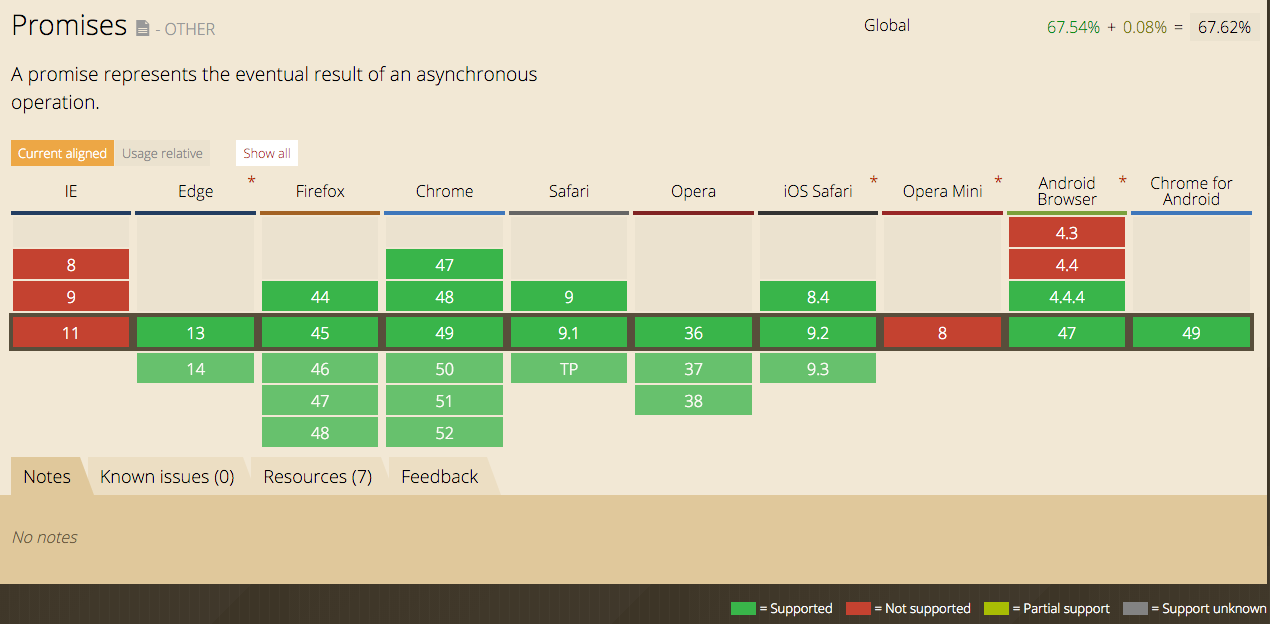
Task: Select the IE browser header
Action: 70,191
